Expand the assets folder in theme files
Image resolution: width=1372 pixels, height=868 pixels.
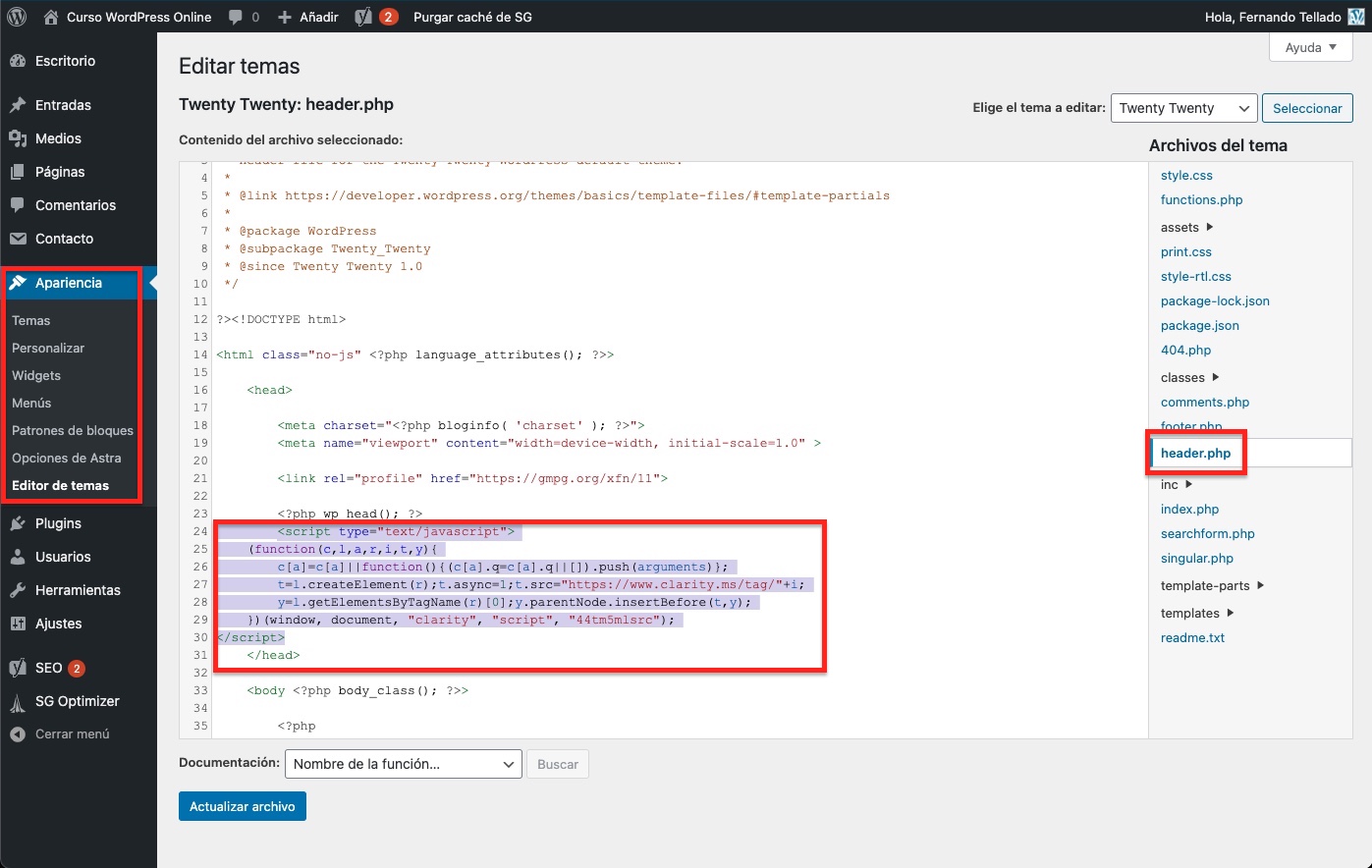[1187, 227]
